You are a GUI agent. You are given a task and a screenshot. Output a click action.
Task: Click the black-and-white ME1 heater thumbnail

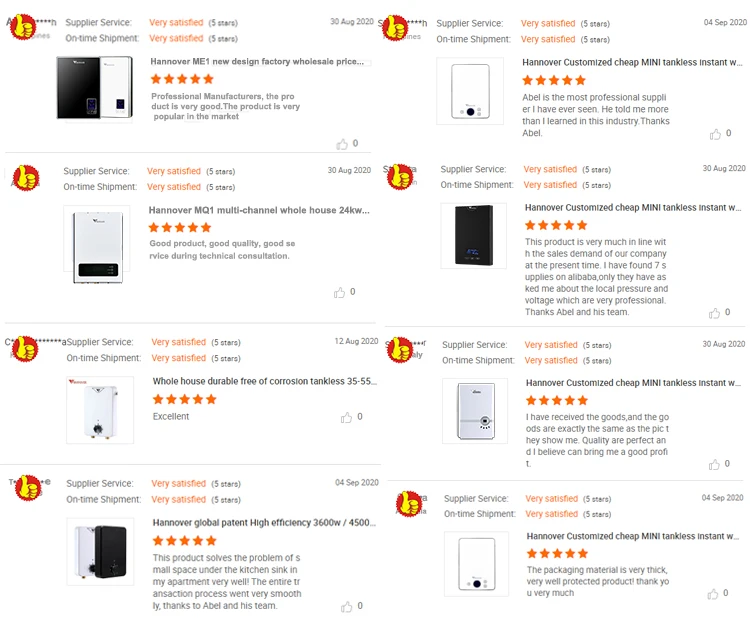coord(94,88)
